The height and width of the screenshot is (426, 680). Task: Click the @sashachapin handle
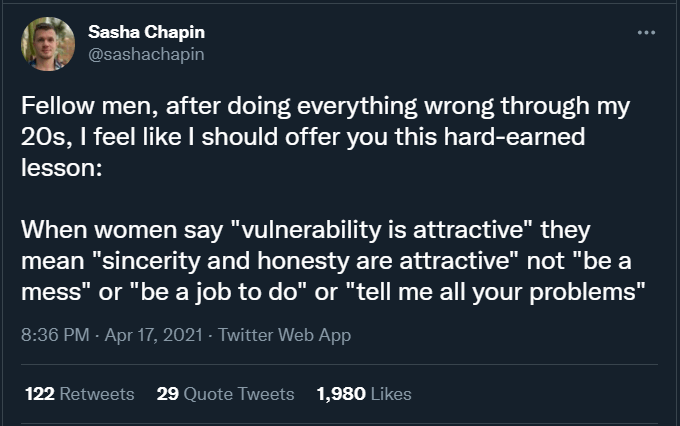(x=146, y=54)
